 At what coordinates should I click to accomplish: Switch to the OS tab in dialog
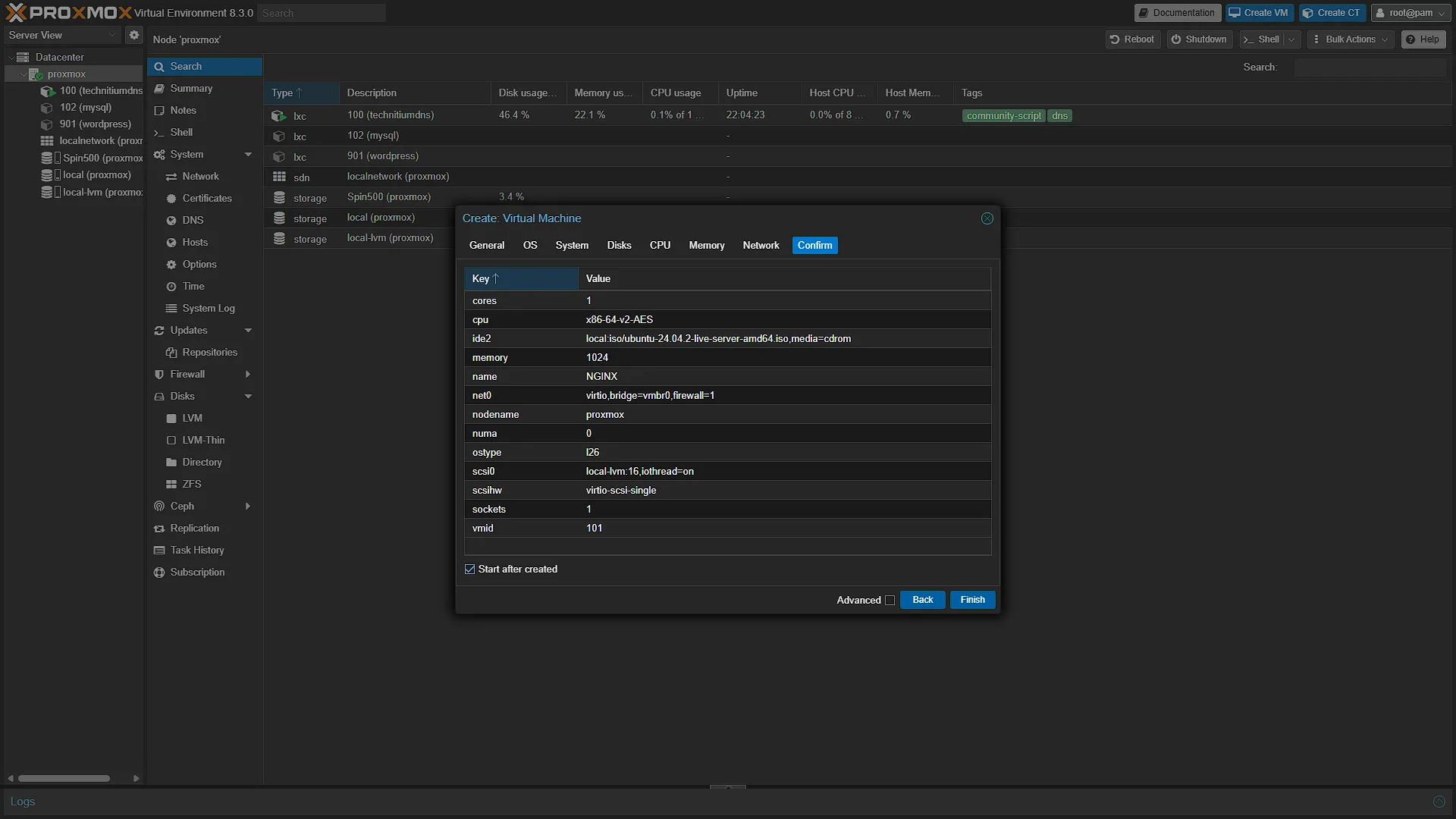[x=530, y=246]
